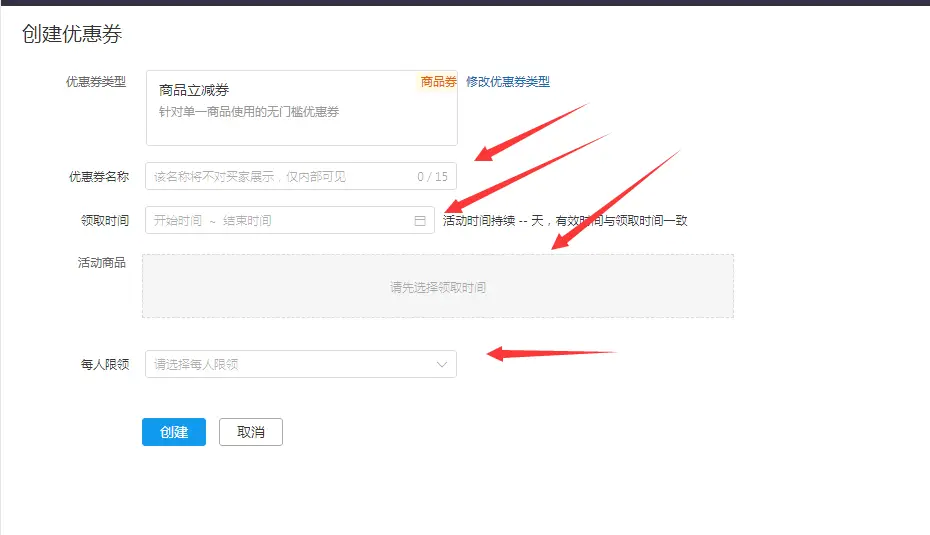Click the 创建优惠券 page heading
The height and width of the screenshot is (535, 930).
pyautogui.click(x=72, y=34)
